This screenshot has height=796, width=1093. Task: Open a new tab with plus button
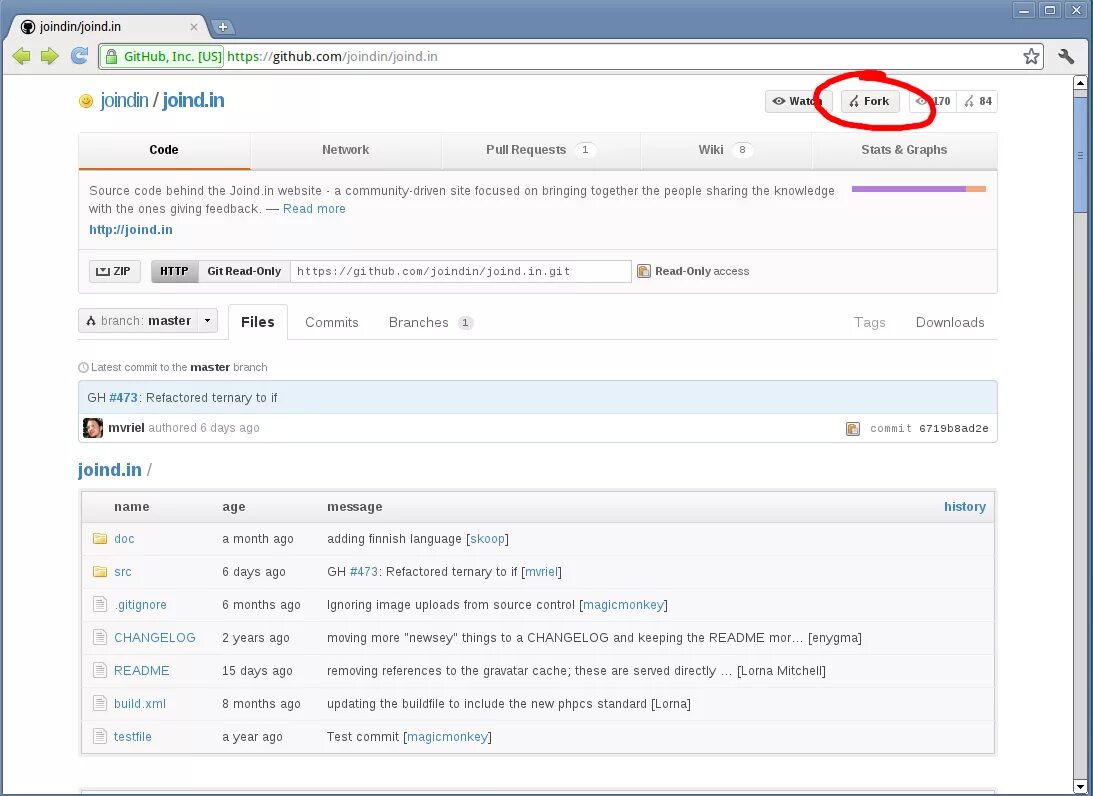[222, 27]
